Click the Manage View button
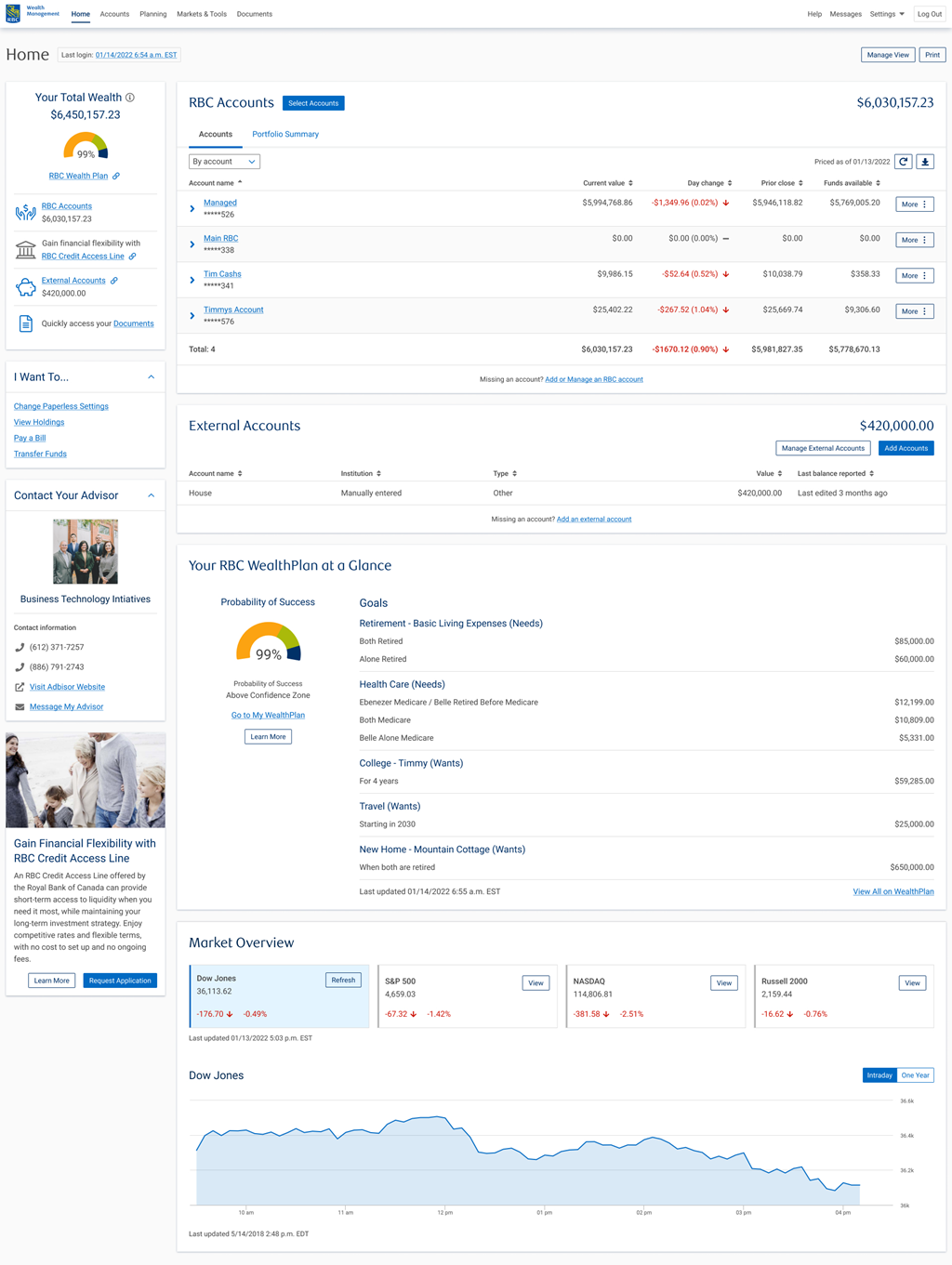The height and width of the screenshot is (1265, 952). (x=888, y=55)
